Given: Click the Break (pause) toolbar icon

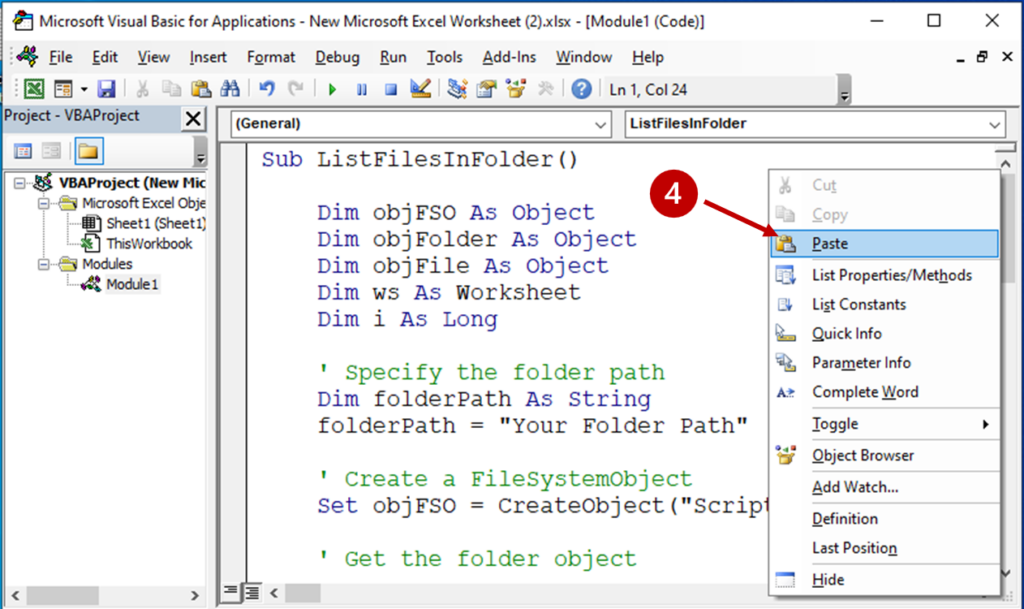Looking at the screenshot, I should tap(361, 88).
